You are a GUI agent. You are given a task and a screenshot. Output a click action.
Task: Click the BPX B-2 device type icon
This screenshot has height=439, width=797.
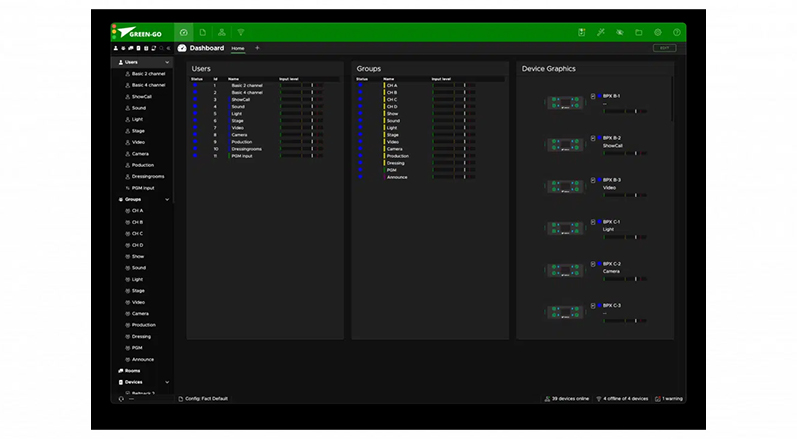(x=593, y=138)
